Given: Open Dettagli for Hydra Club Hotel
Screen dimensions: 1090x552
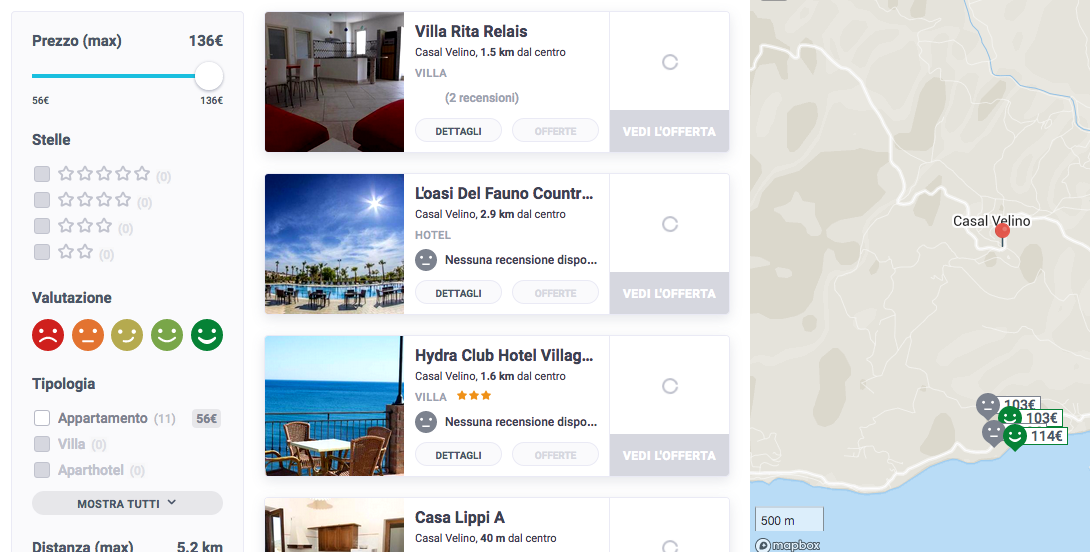Looking at the screenshot, I should pyautogui.click(x=458, y=455).
